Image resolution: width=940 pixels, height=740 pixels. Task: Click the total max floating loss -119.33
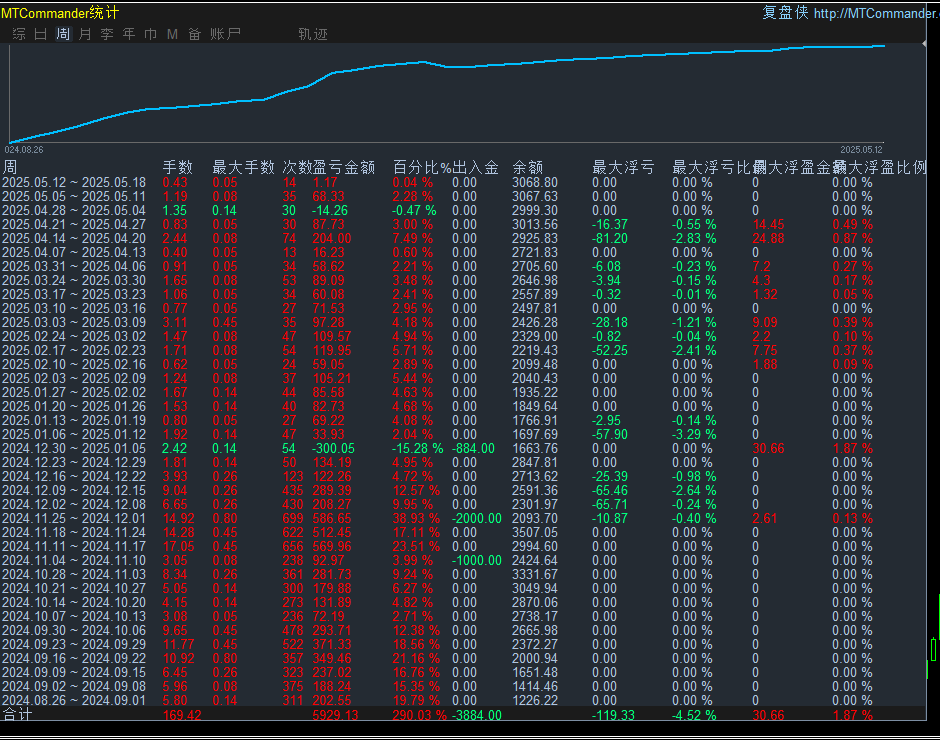613,715
